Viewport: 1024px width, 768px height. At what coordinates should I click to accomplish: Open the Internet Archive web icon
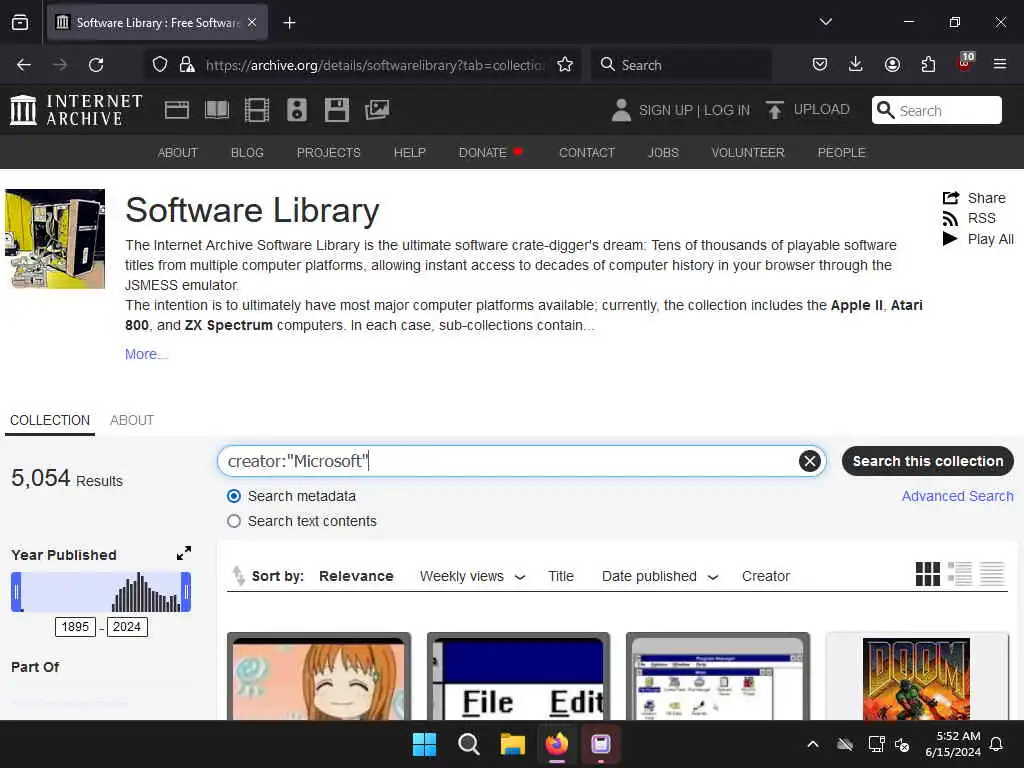[x=176, y=110]
